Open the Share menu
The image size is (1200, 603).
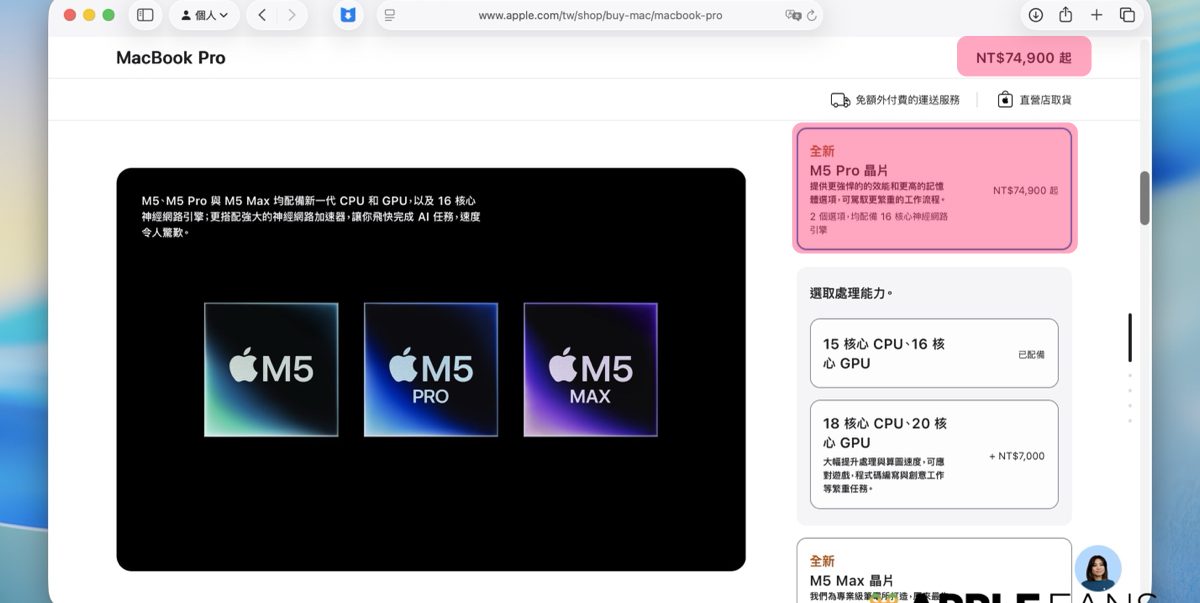pyautogui.click(x=1066, y=15)
